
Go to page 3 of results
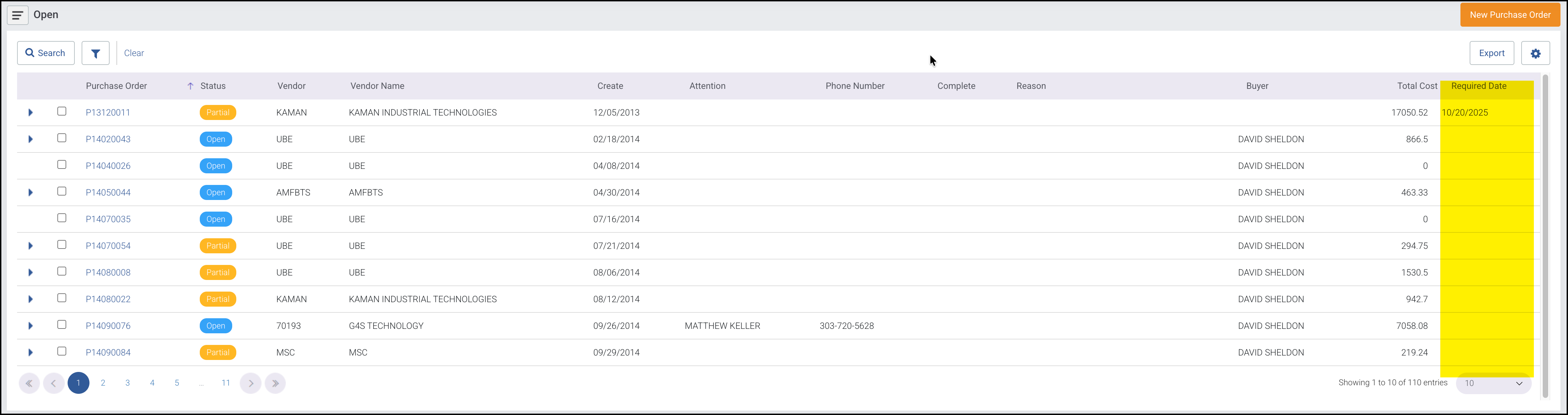click(x=127, y=383)
